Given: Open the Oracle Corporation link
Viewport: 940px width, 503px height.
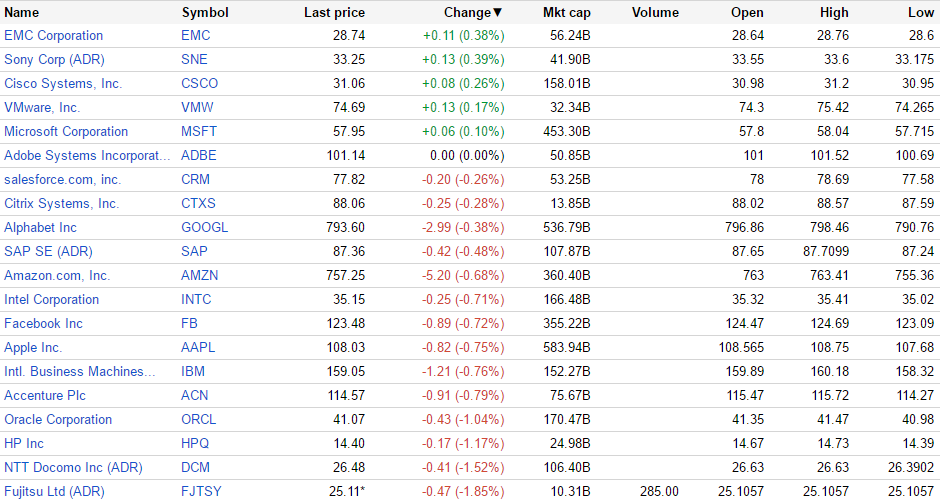Looking at the screenshot, I should tap(58, 419).
